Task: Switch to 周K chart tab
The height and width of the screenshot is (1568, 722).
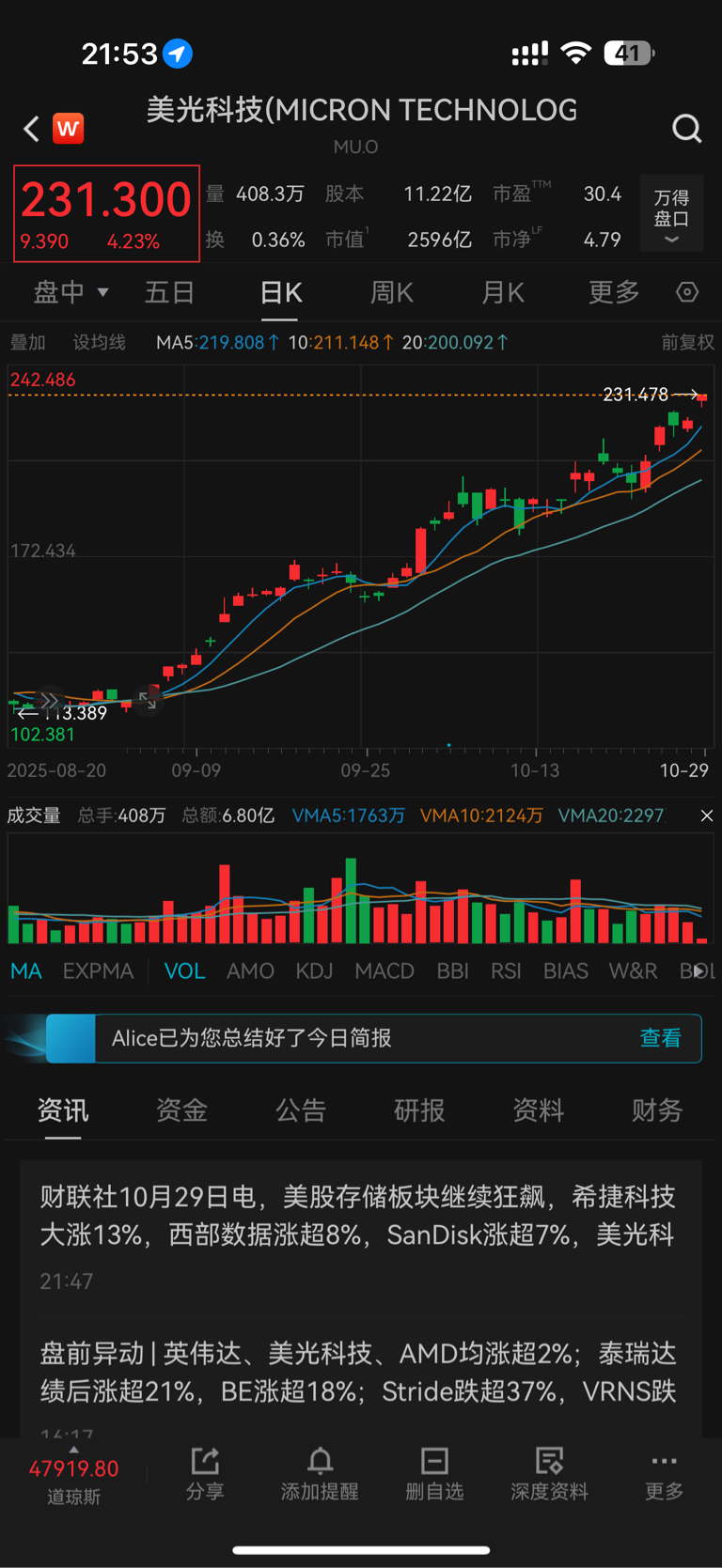Action: tap(391, 292)
